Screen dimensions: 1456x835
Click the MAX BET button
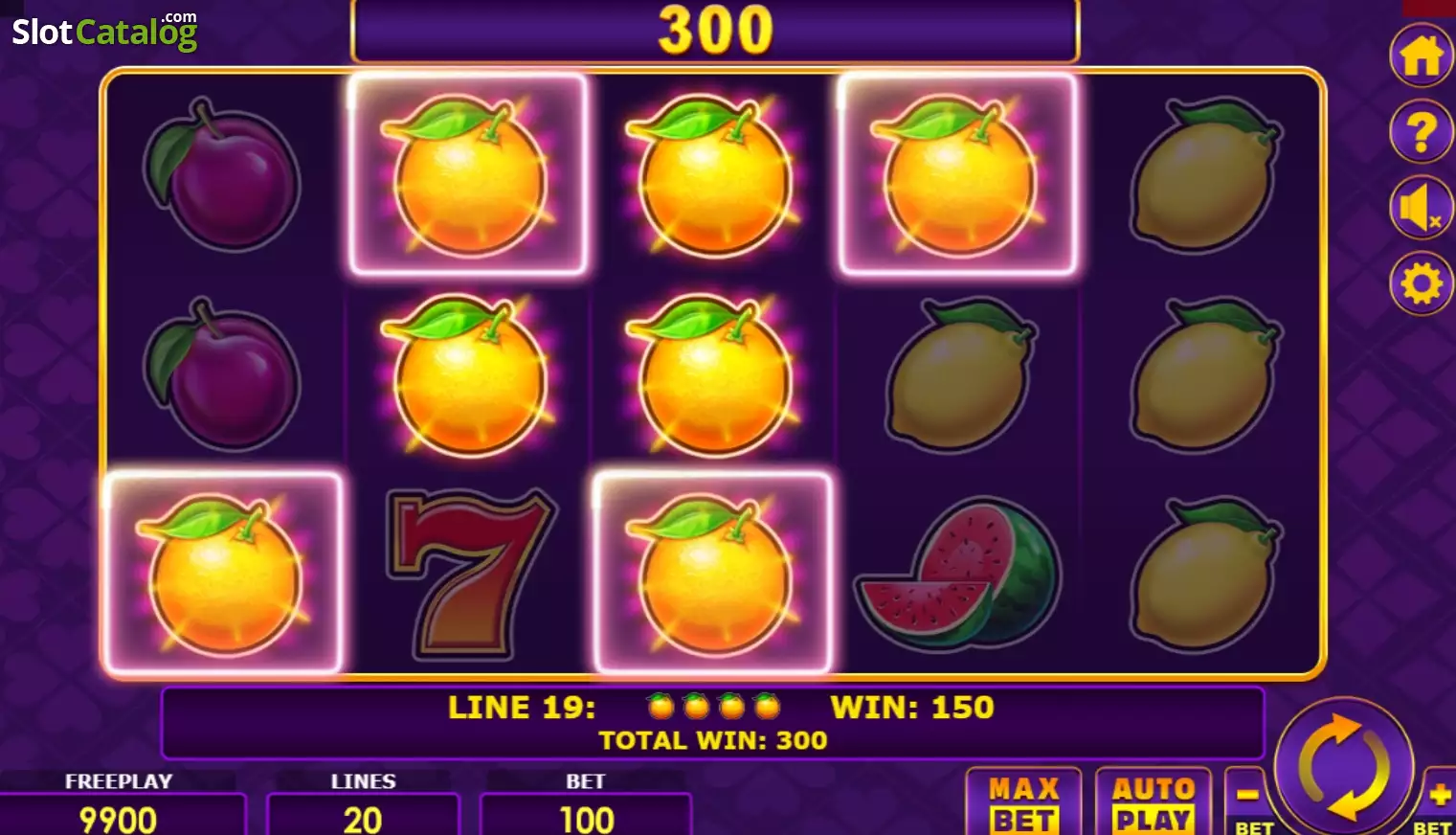coord(1023,802)
